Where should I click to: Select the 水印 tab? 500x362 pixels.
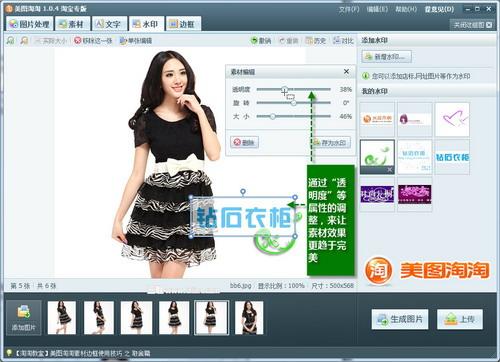pyautogui.click(x=146, y=24)
